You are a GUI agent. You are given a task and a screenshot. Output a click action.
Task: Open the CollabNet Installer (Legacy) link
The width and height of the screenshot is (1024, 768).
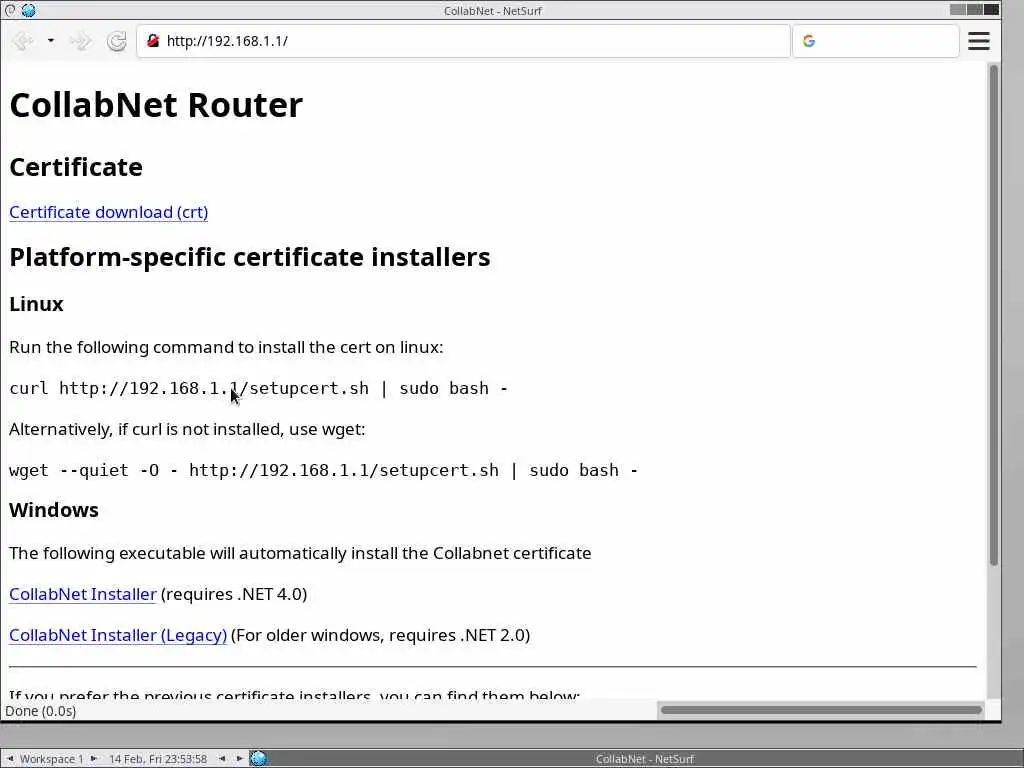pos(118,635)
